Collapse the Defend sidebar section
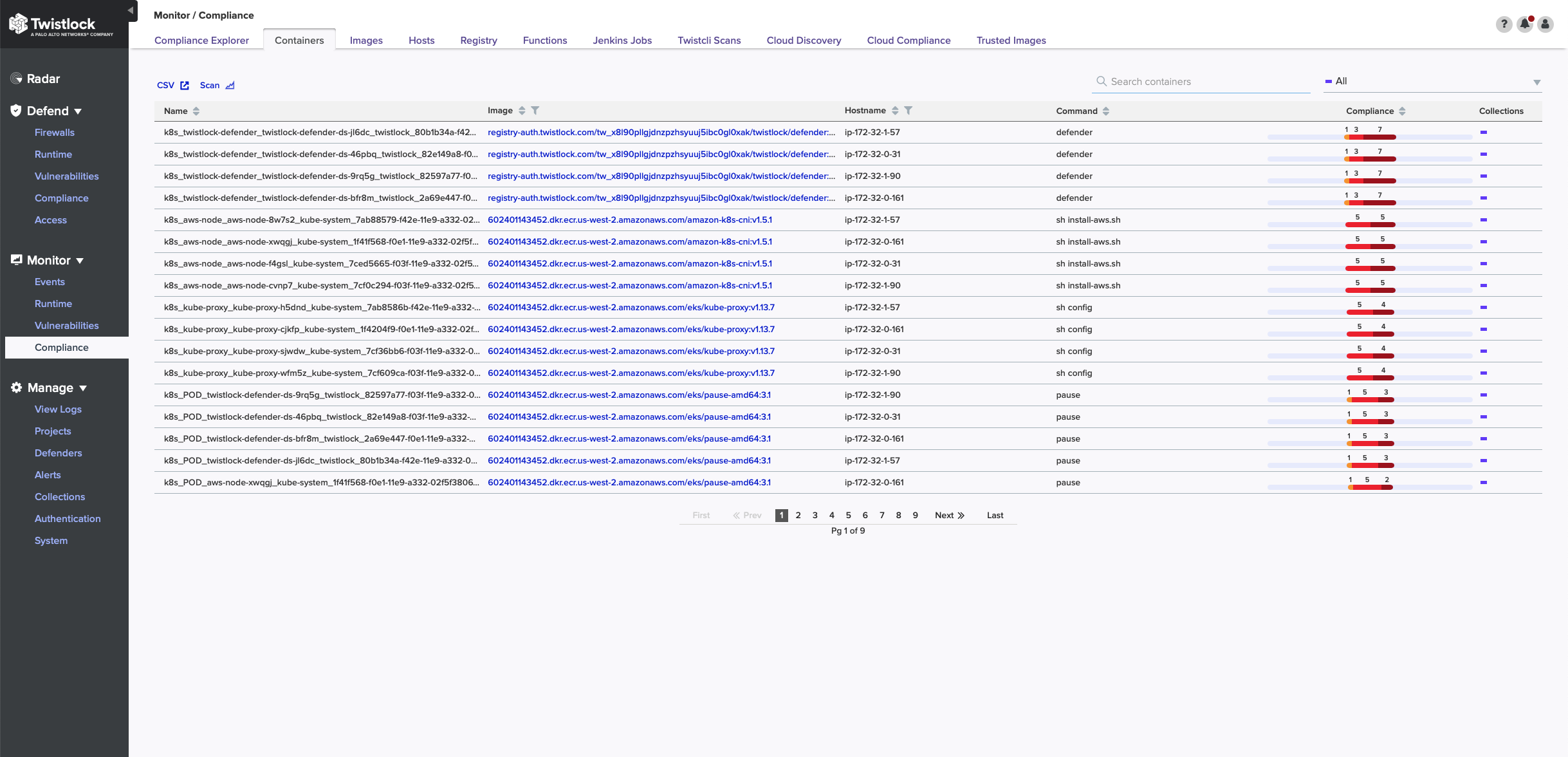 click(x=78, y=111)
